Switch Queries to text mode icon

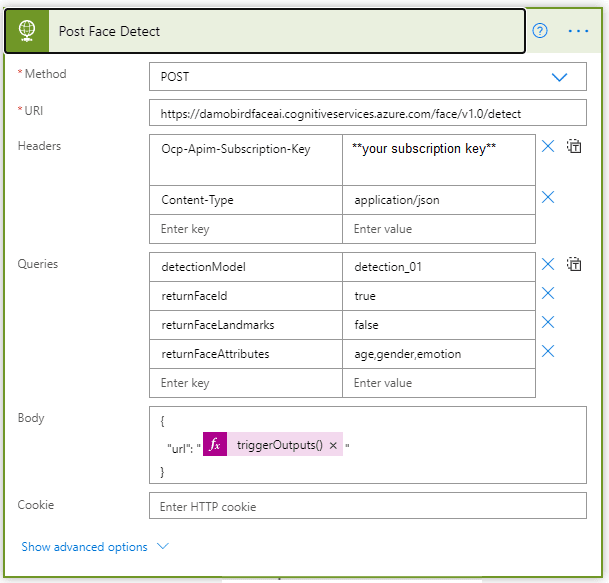[574, 265]
